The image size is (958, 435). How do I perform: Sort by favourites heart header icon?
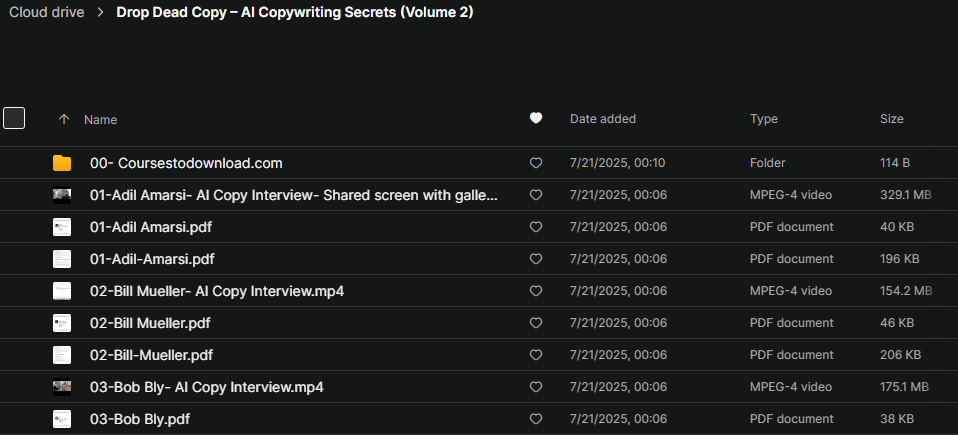[x=536, y=119]
